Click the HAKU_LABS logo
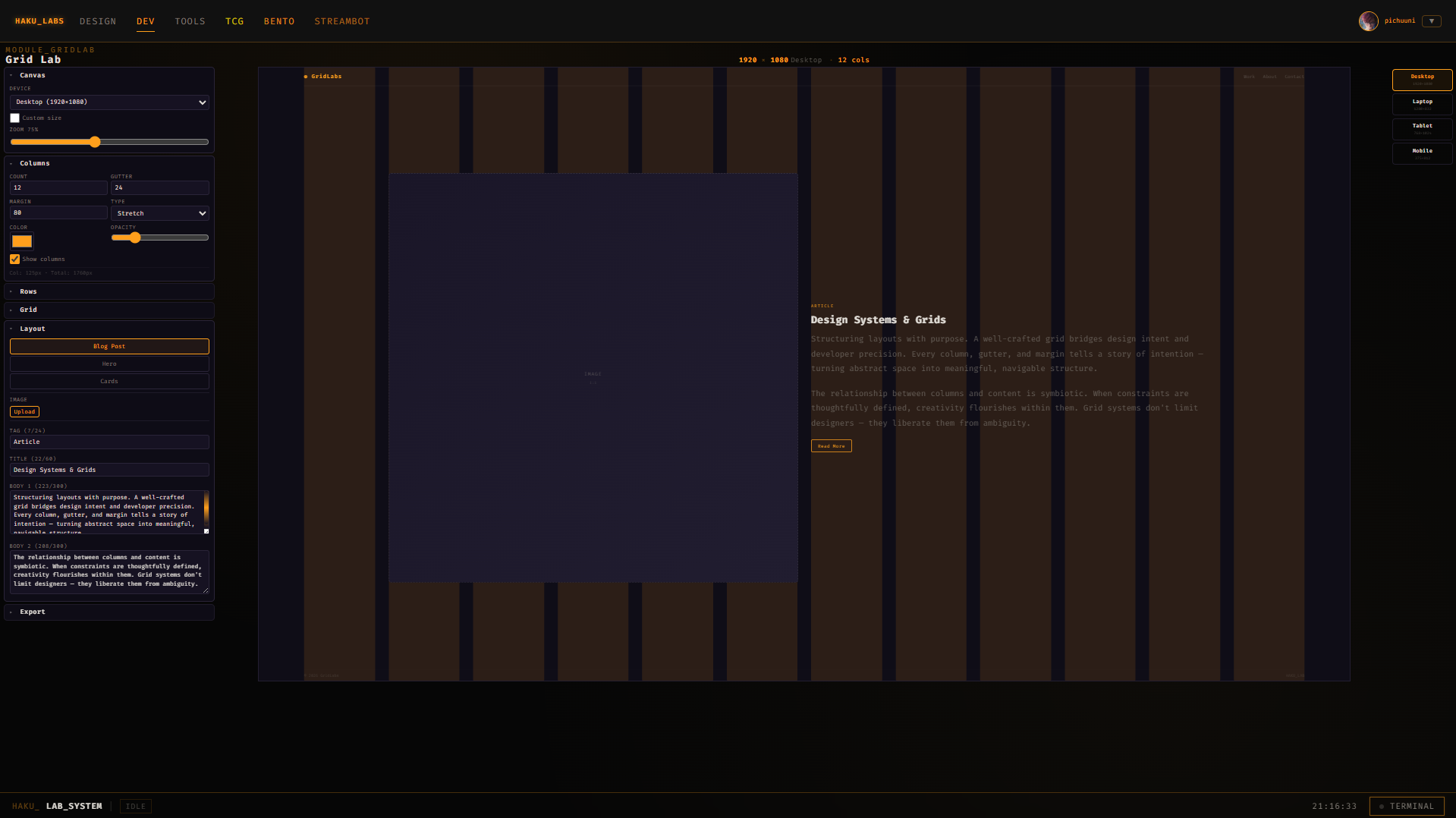1456x818 pixels. pos(39,21)
